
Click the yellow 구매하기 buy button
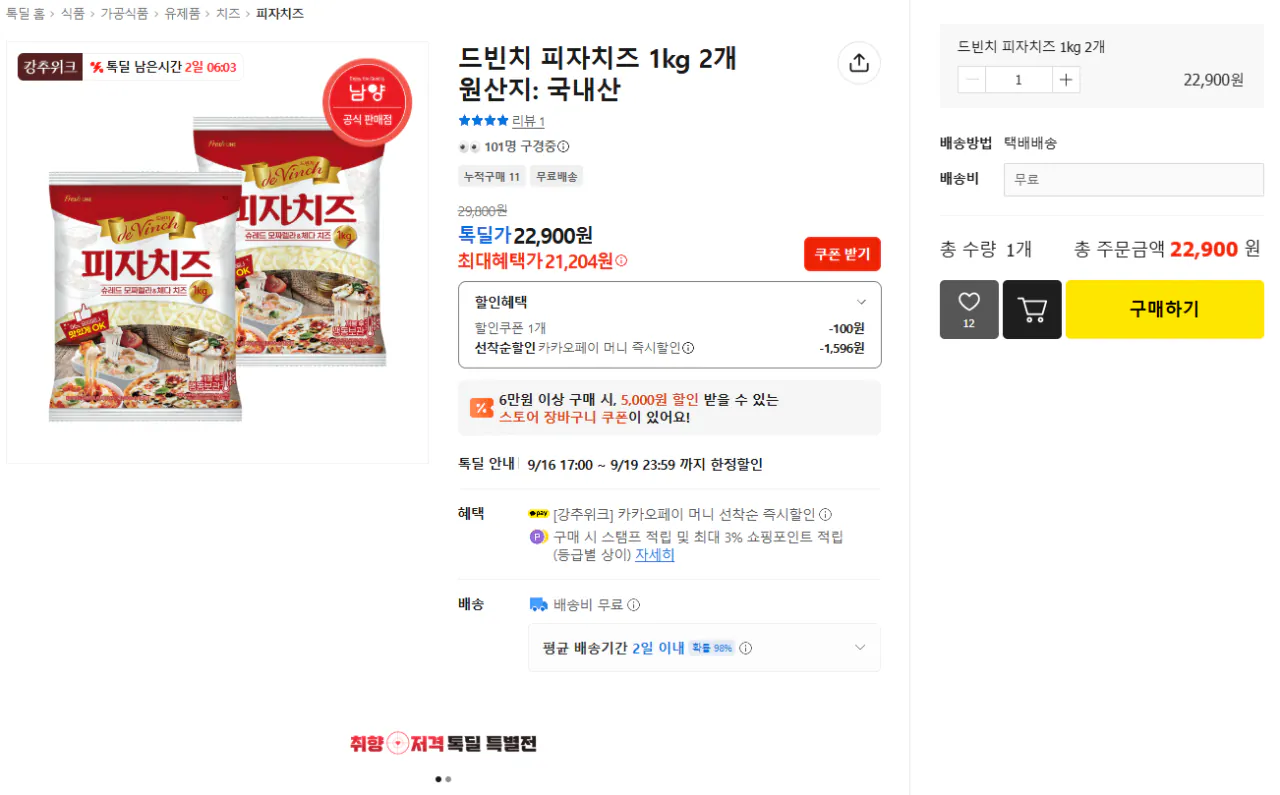tap(1165, 309)
